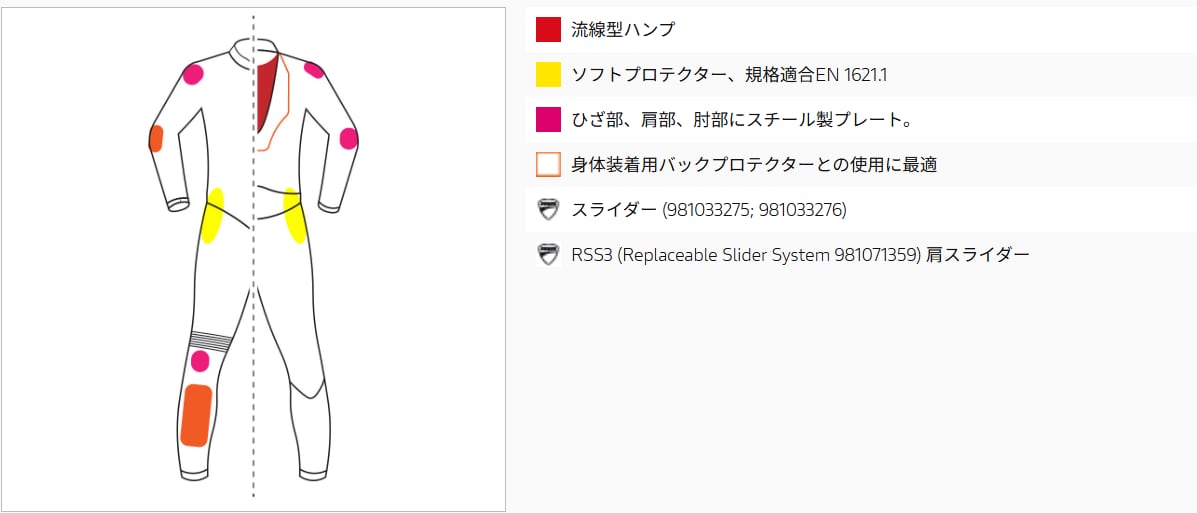
Task: Click the shield icon beside スライダー (981033275) entry
Action: (x=547, y=210)
